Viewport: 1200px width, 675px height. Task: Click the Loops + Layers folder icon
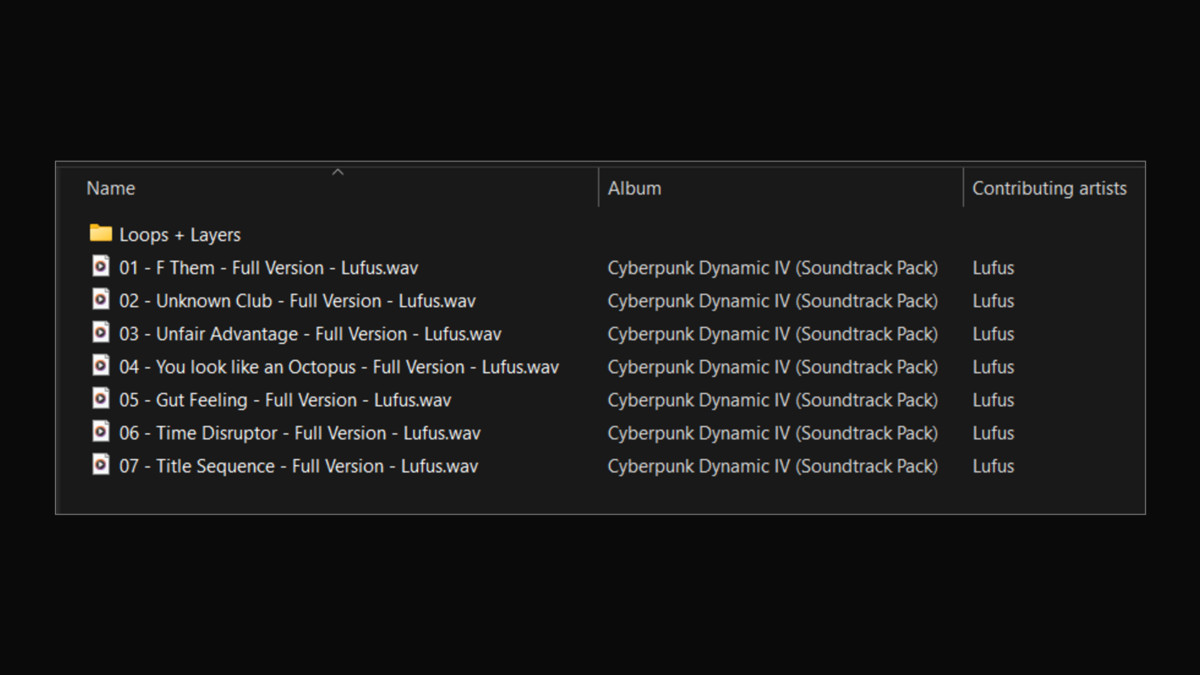[100, 234]
